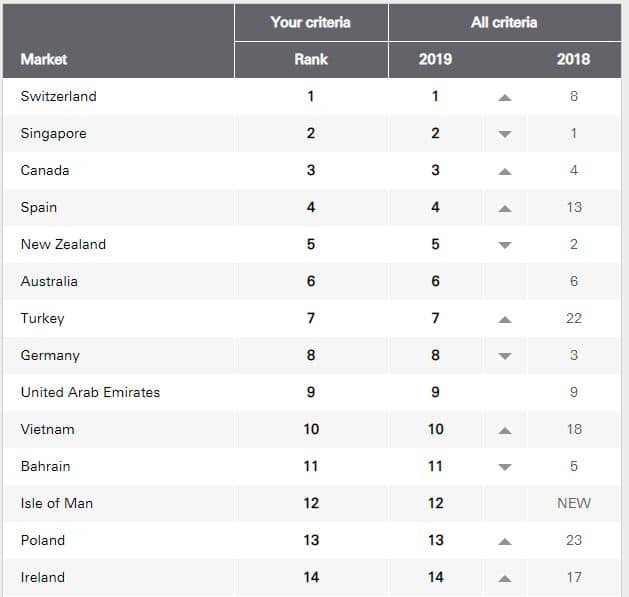Screen dimensions: 629x597
Task: Sort by the 2019 column header
Action: 435,59
